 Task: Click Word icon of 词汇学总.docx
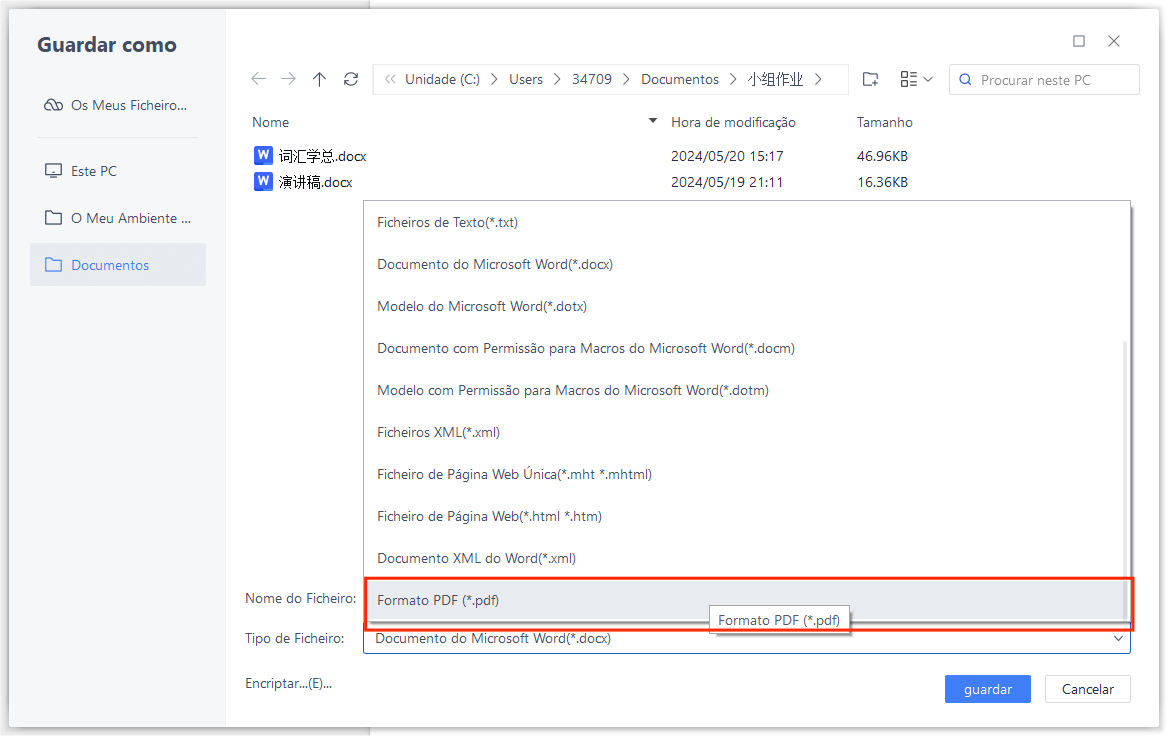[263, 155]
